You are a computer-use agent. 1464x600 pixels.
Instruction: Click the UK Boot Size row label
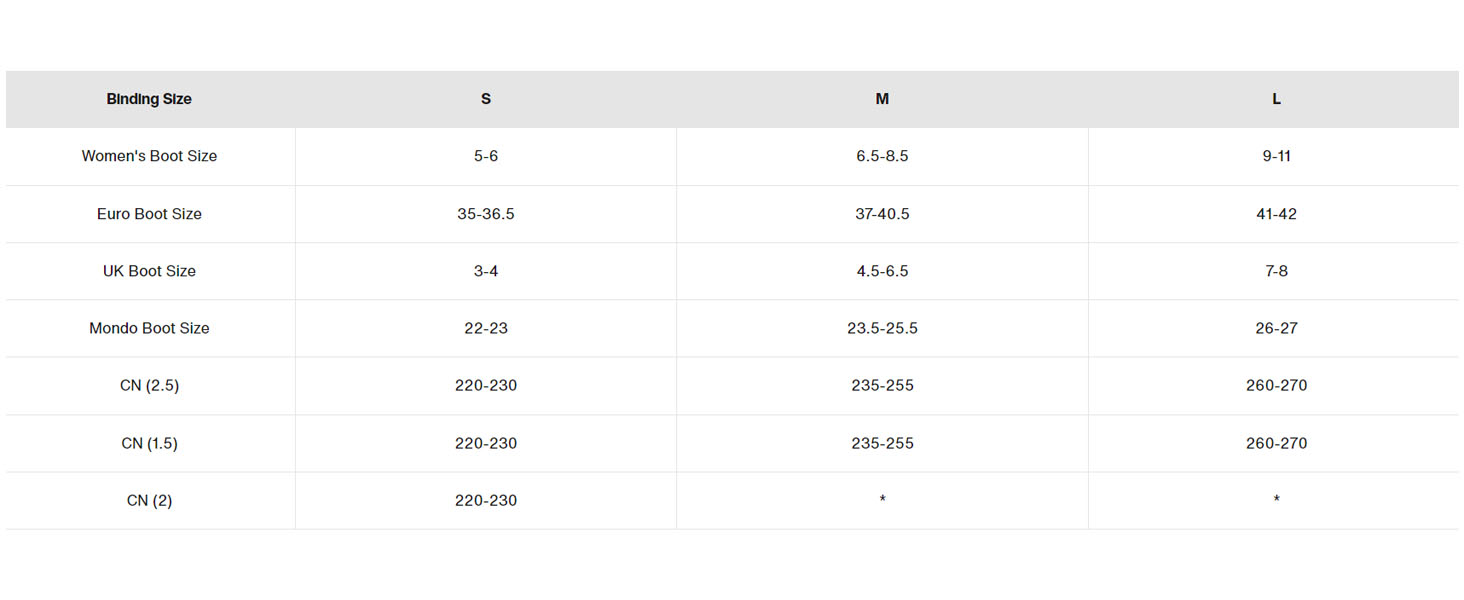pos(149,271)
